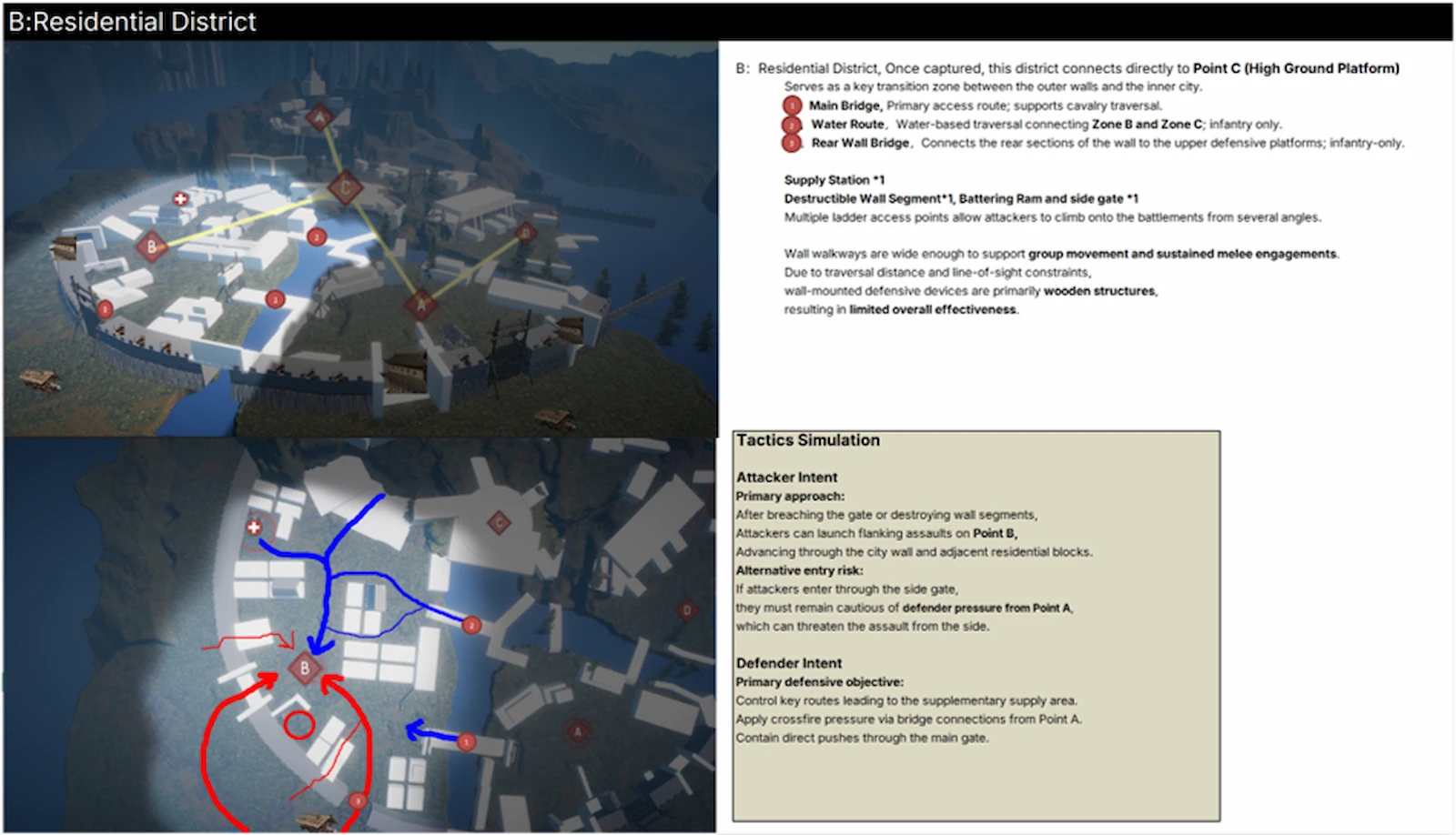Select the hilltop A marker above point C
Screen dimensions: 1456x835
(x=318, y=116)
